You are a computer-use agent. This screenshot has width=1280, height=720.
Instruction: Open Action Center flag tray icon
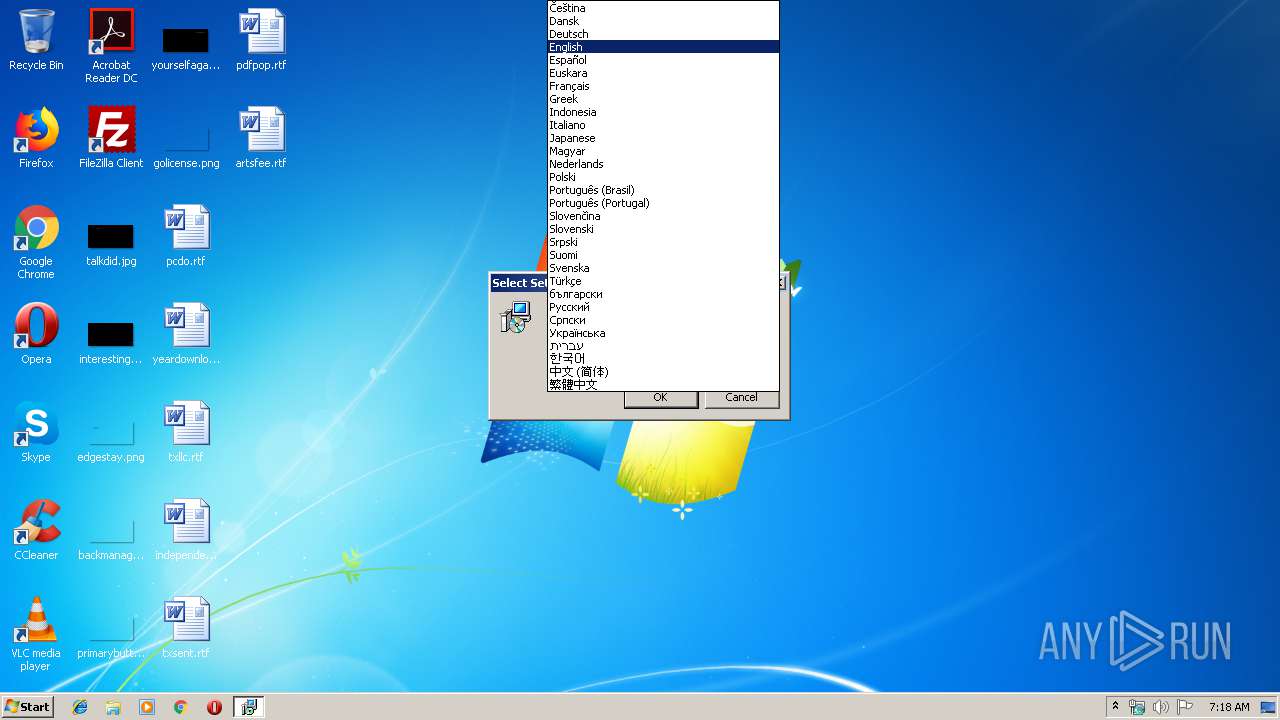tap(1184, 707)
